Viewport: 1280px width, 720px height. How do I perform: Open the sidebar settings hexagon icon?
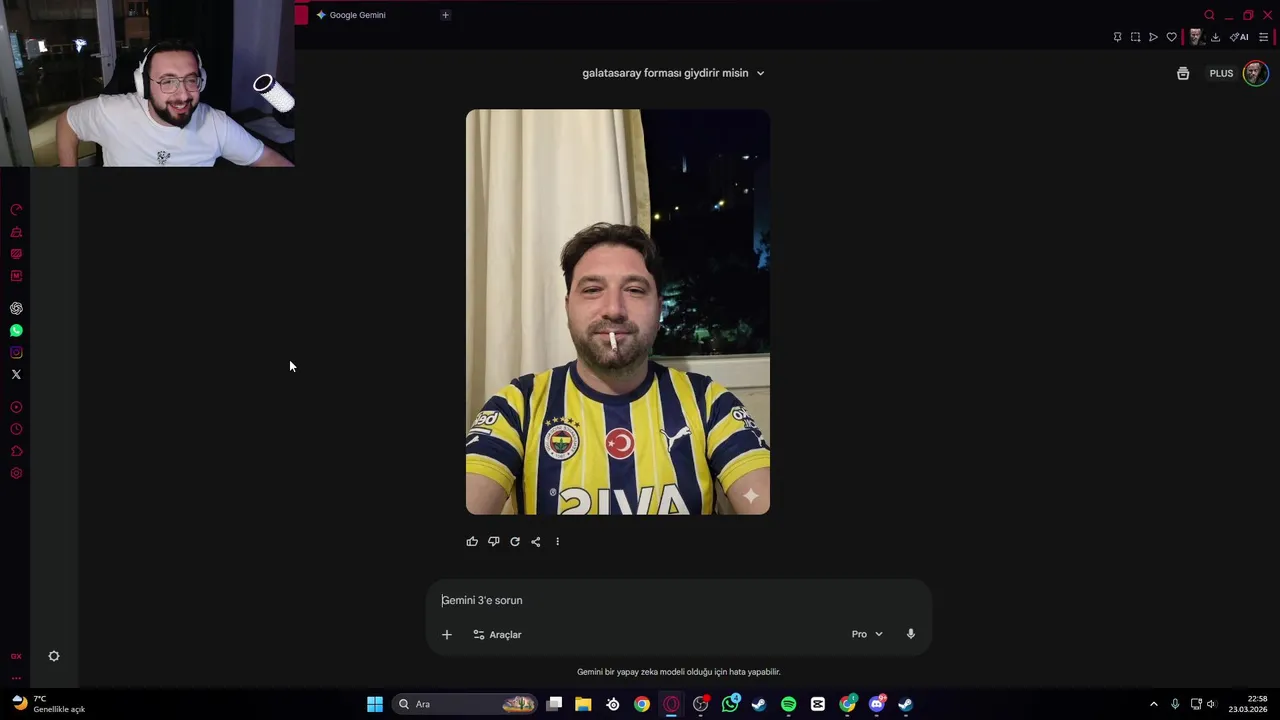[x=16, y=473]
